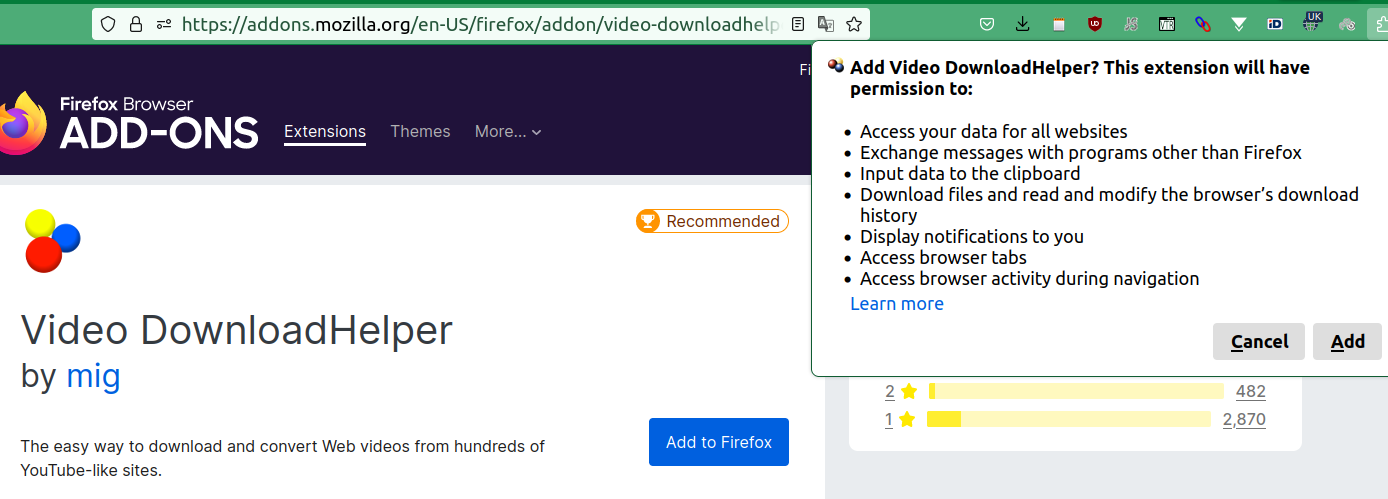Open the tracking protection shield icon
The height and width of the screenshot is (499, 1388).
tap(108, 24)
